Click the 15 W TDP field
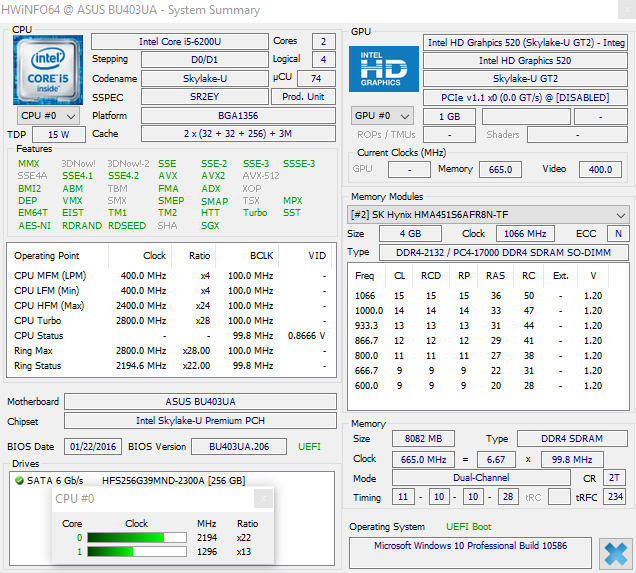 pos(59,135)
